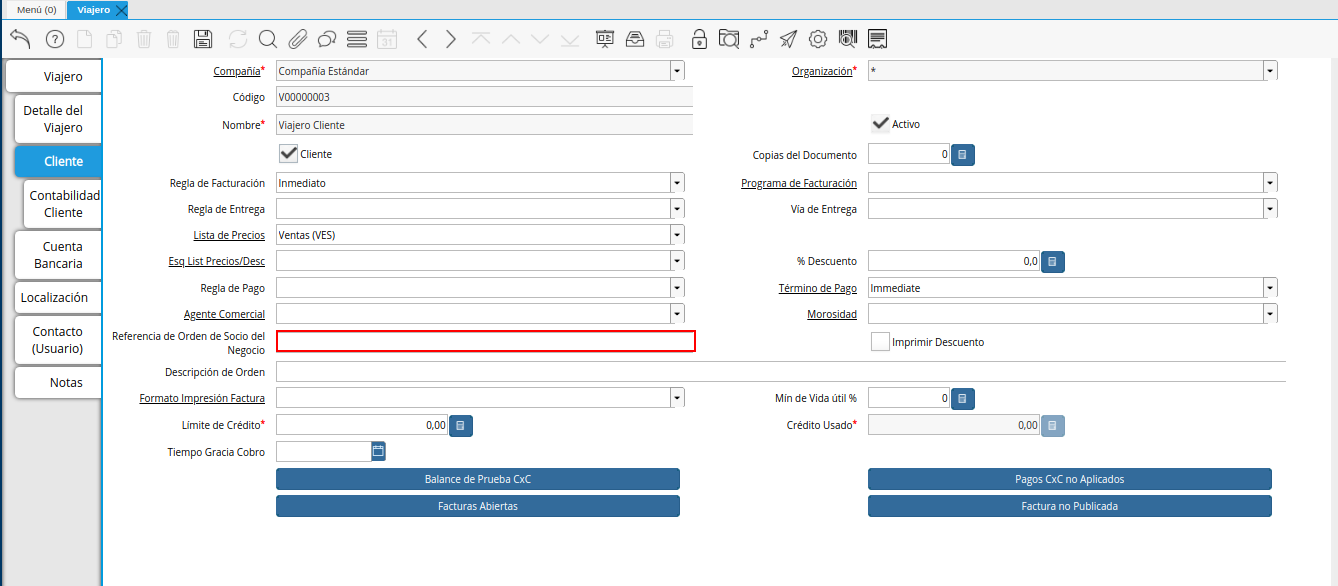
Task: Expand the Regla de Facturación dropdown
Action: (x=678, y=183)
